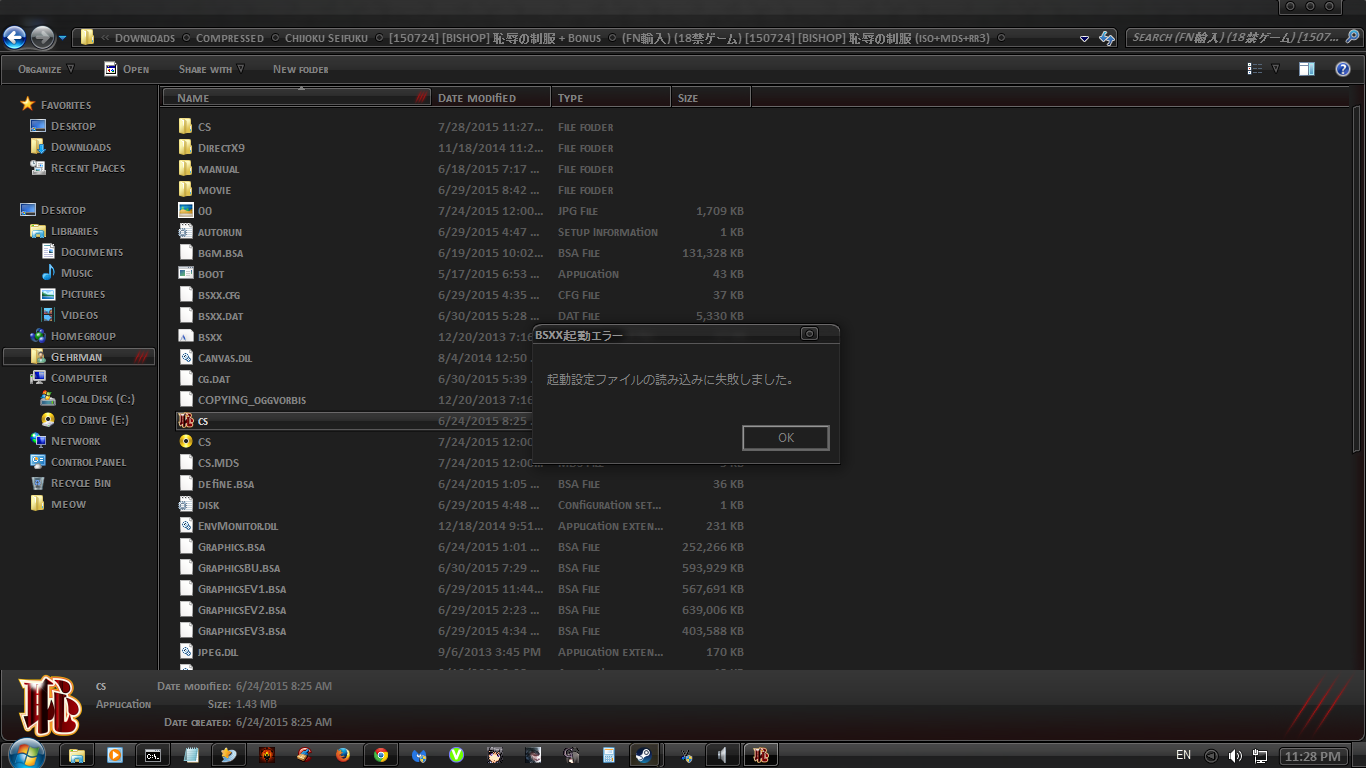Click the volume speaker icon in system tray
The height and width of the screenshot is (768, 1366).
[1235, 756]
